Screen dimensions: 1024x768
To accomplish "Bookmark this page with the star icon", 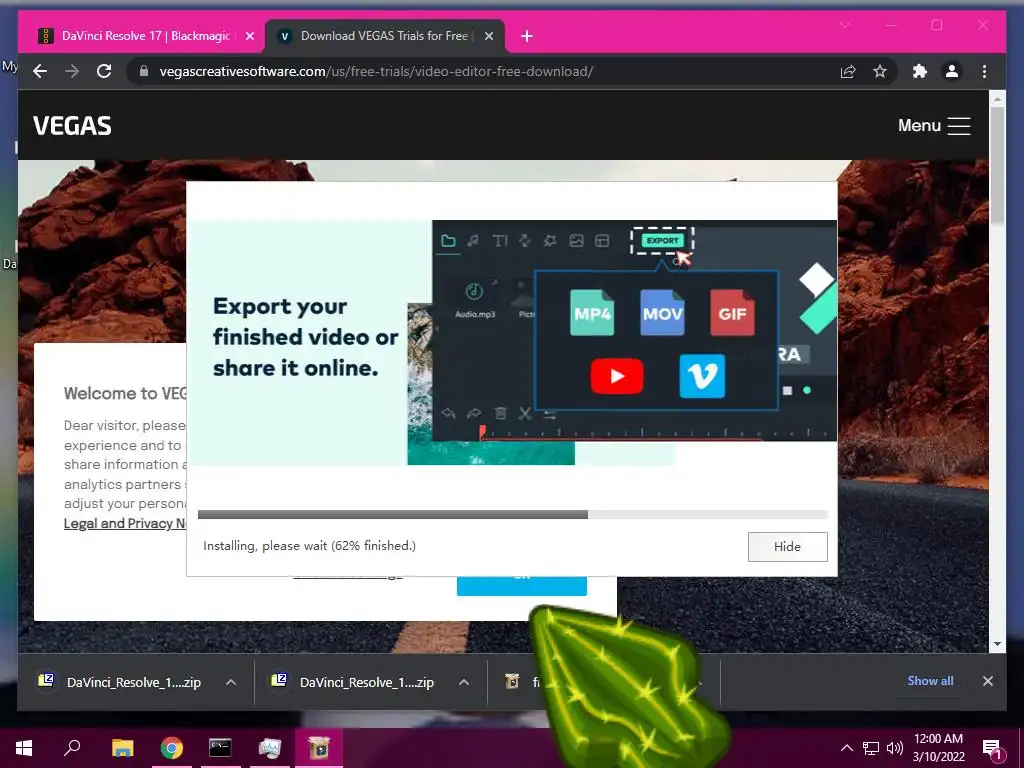I will 880,71.
